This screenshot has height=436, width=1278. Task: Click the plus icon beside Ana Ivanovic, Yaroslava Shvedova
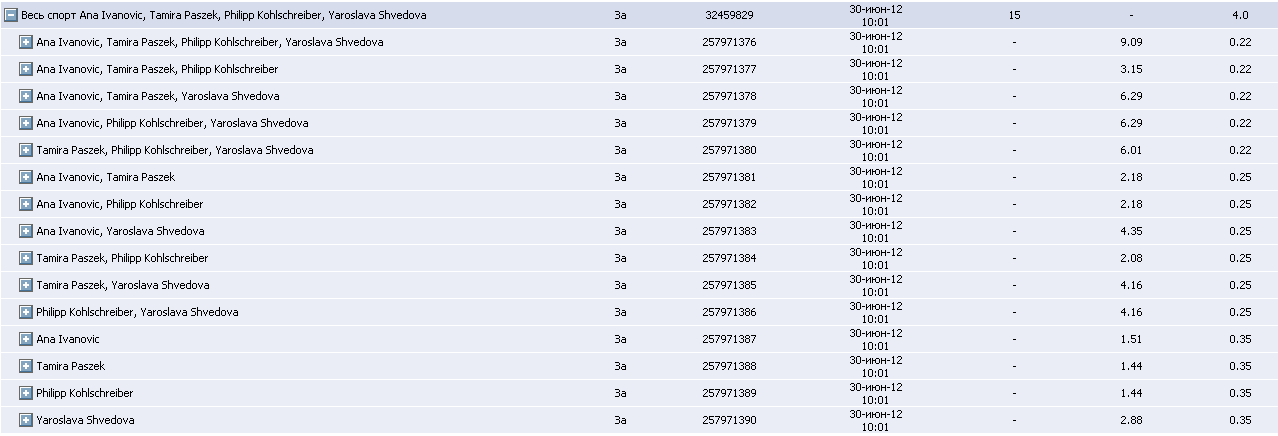[26, 232]
